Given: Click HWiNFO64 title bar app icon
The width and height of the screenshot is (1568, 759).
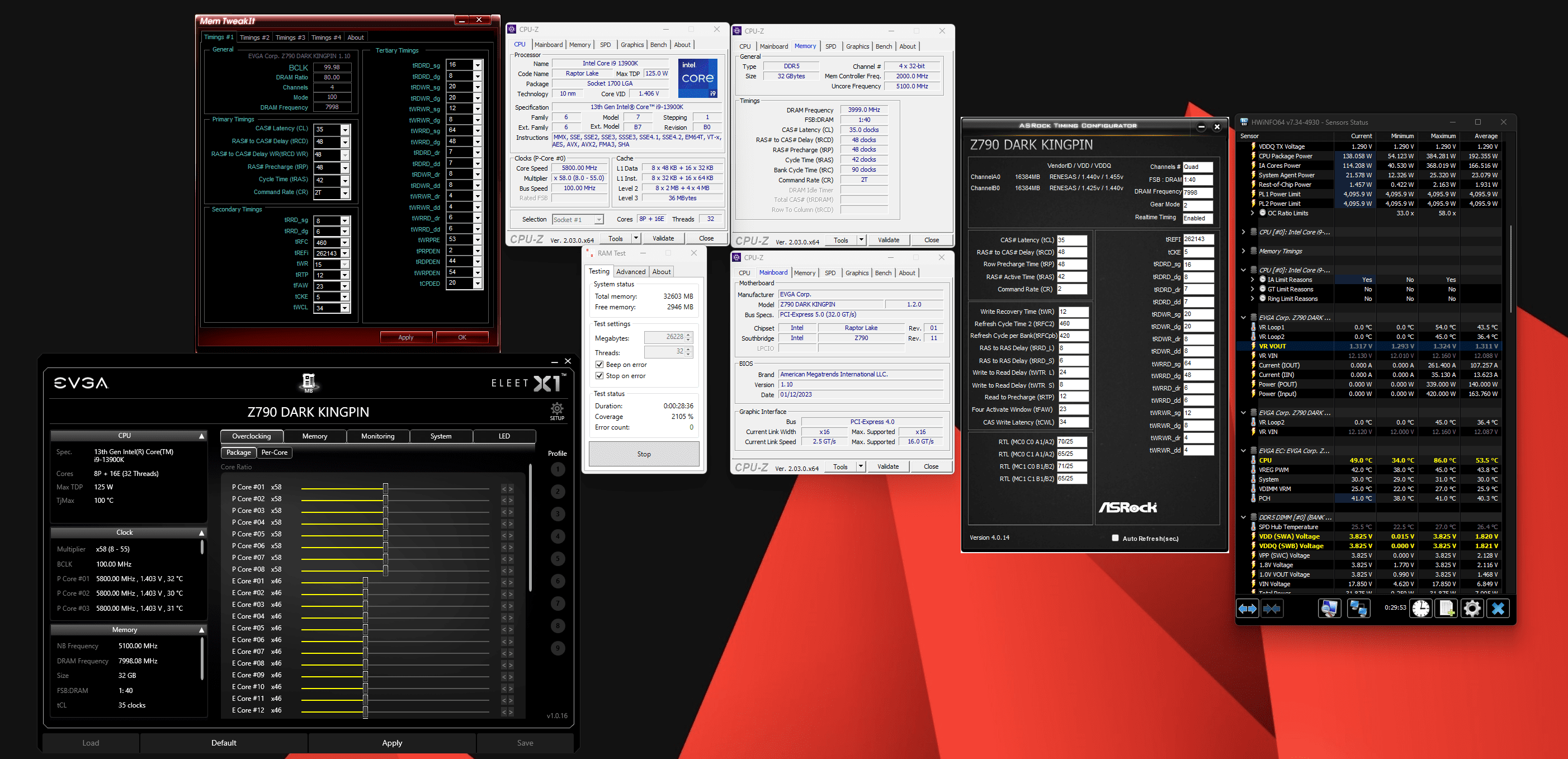Looking at the screenshot, I should tap(1244, 122).
